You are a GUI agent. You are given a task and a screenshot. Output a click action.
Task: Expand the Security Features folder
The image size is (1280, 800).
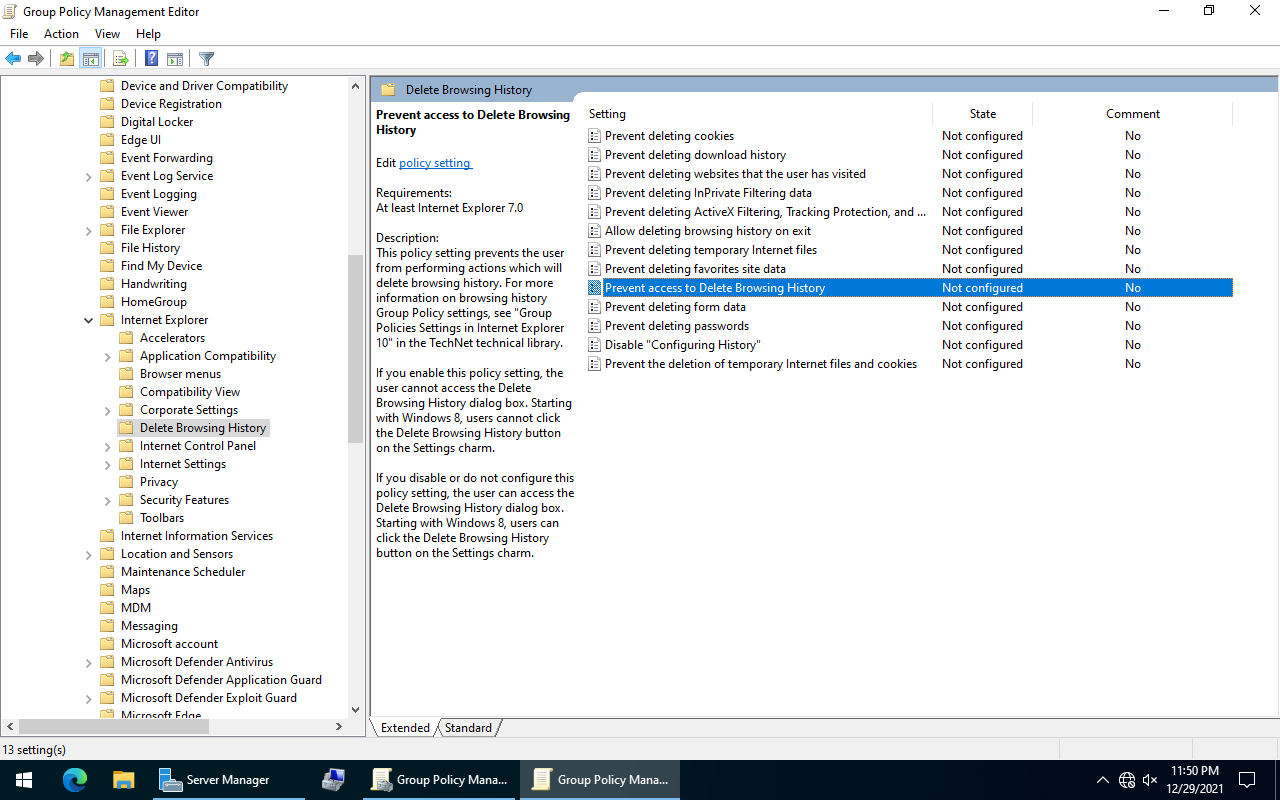106,499
